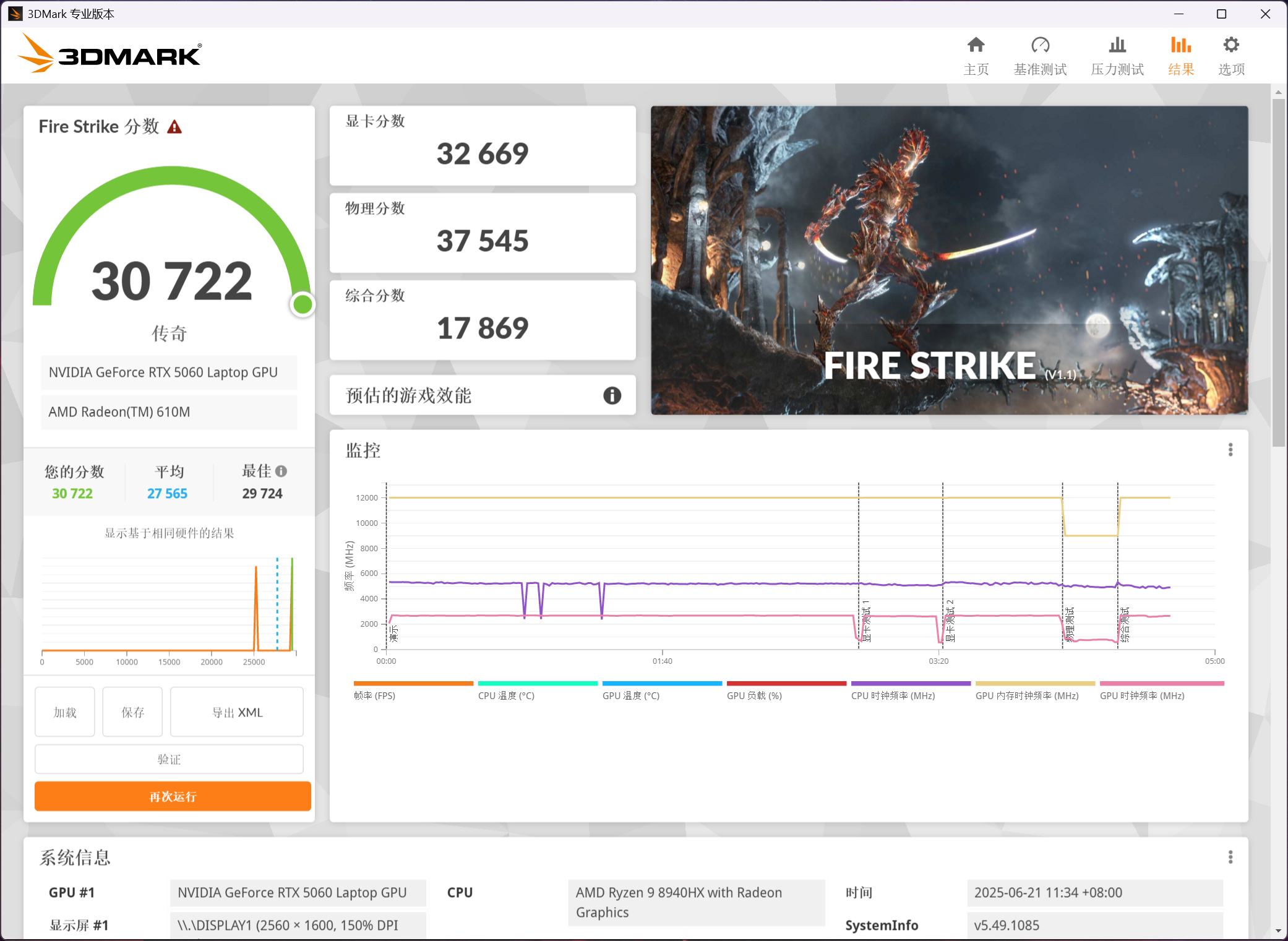Click the scrollbar down arrow

click(x=1278, y=930)
